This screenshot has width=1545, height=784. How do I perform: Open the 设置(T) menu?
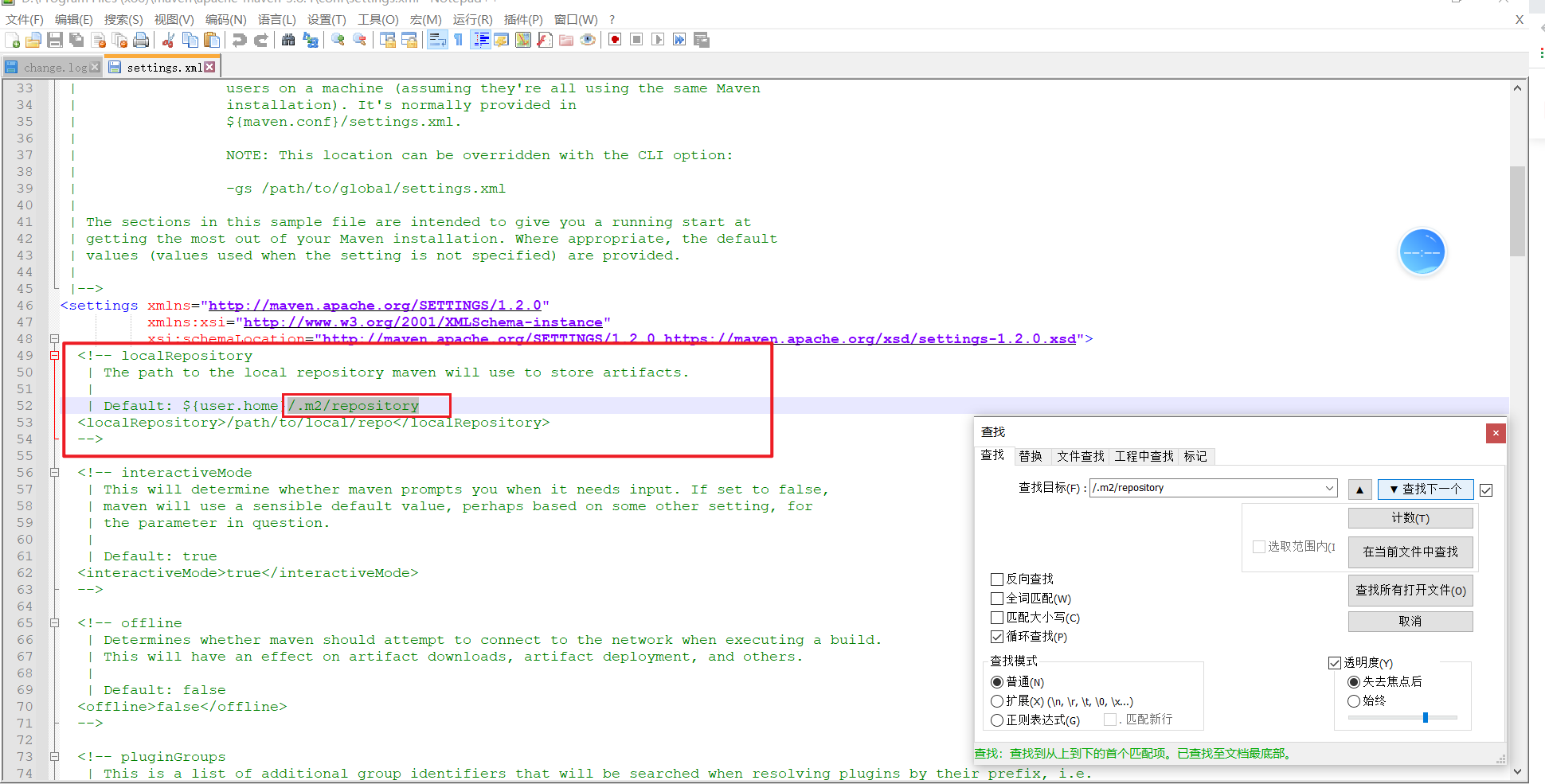click(x=327, y=20)
